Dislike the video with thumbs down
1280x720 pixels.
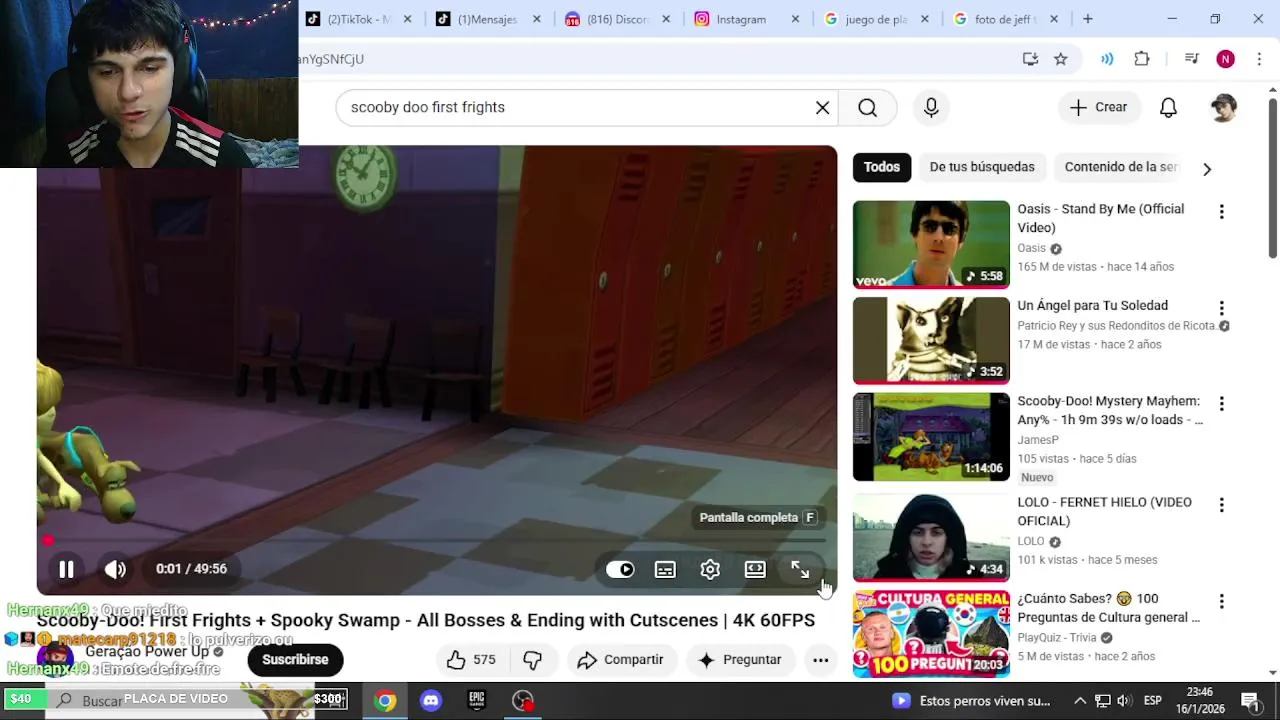(x=533, y=660)
